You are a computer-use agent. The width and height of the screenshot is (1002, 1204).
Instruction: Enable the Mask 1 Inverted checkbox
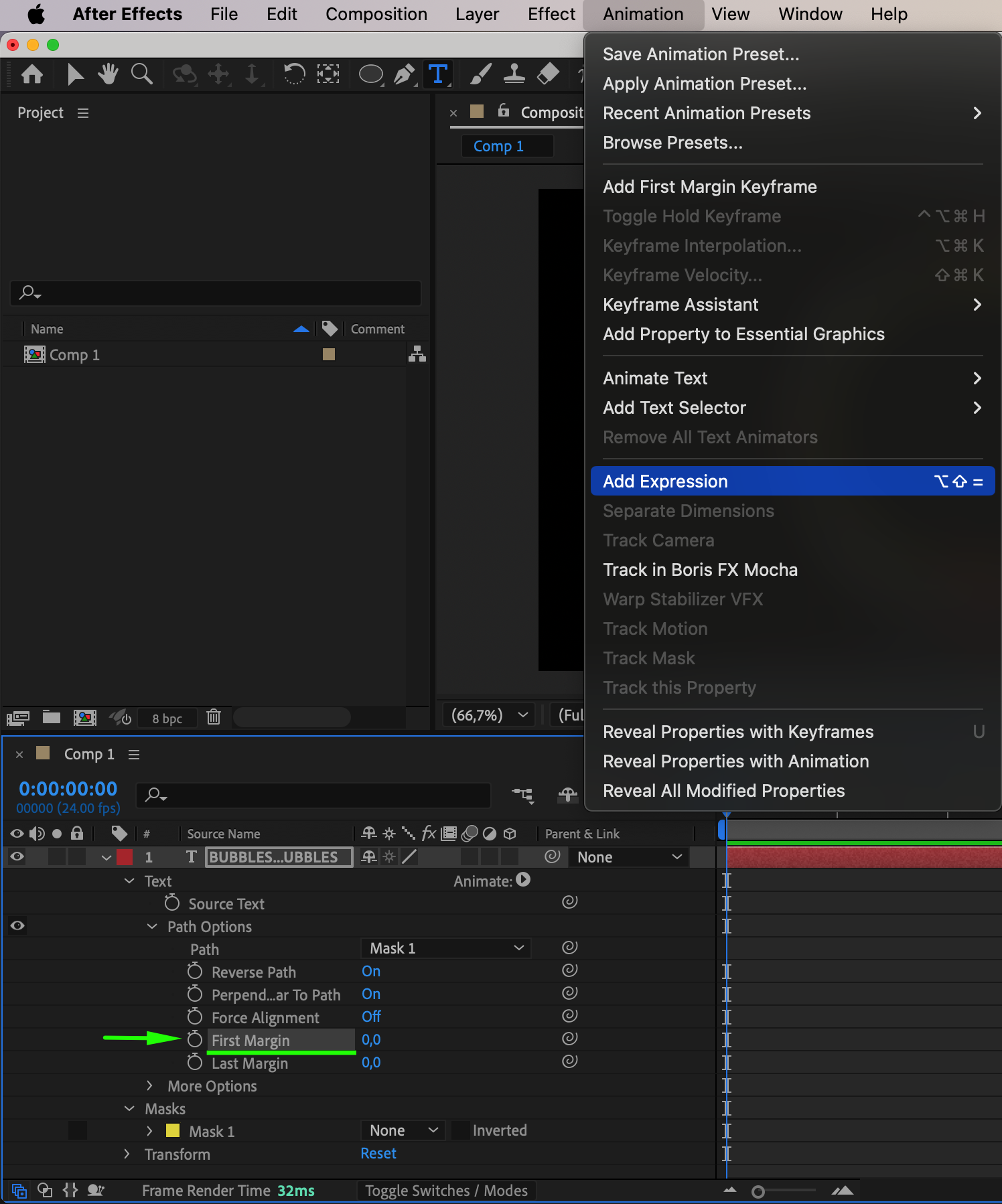[460, 1130]
